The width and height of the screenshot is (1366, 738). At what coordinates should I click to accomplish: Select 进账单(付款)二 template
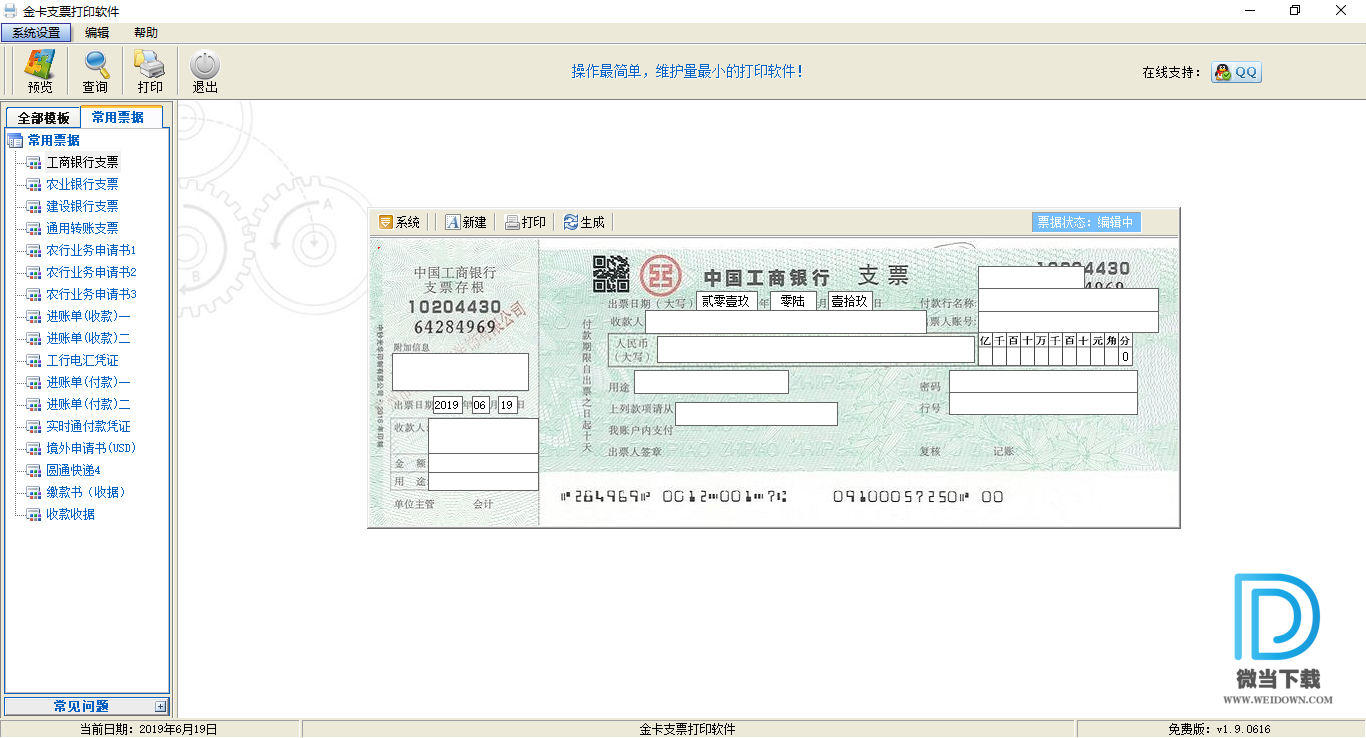pos(88,404)
